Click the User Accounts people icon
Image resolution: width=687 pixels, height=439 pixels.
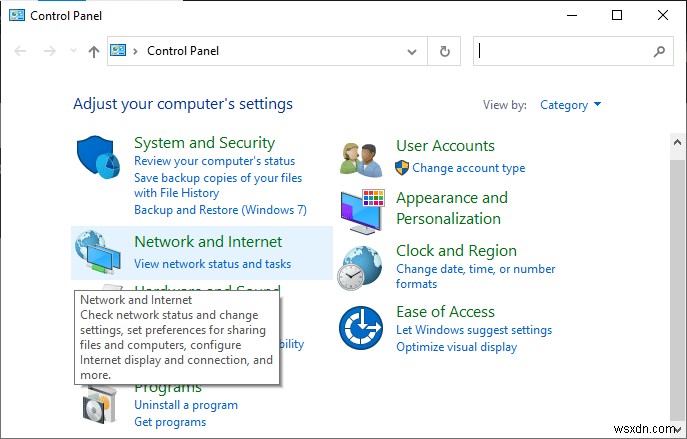pyautogui.click(x=360, y=157)
